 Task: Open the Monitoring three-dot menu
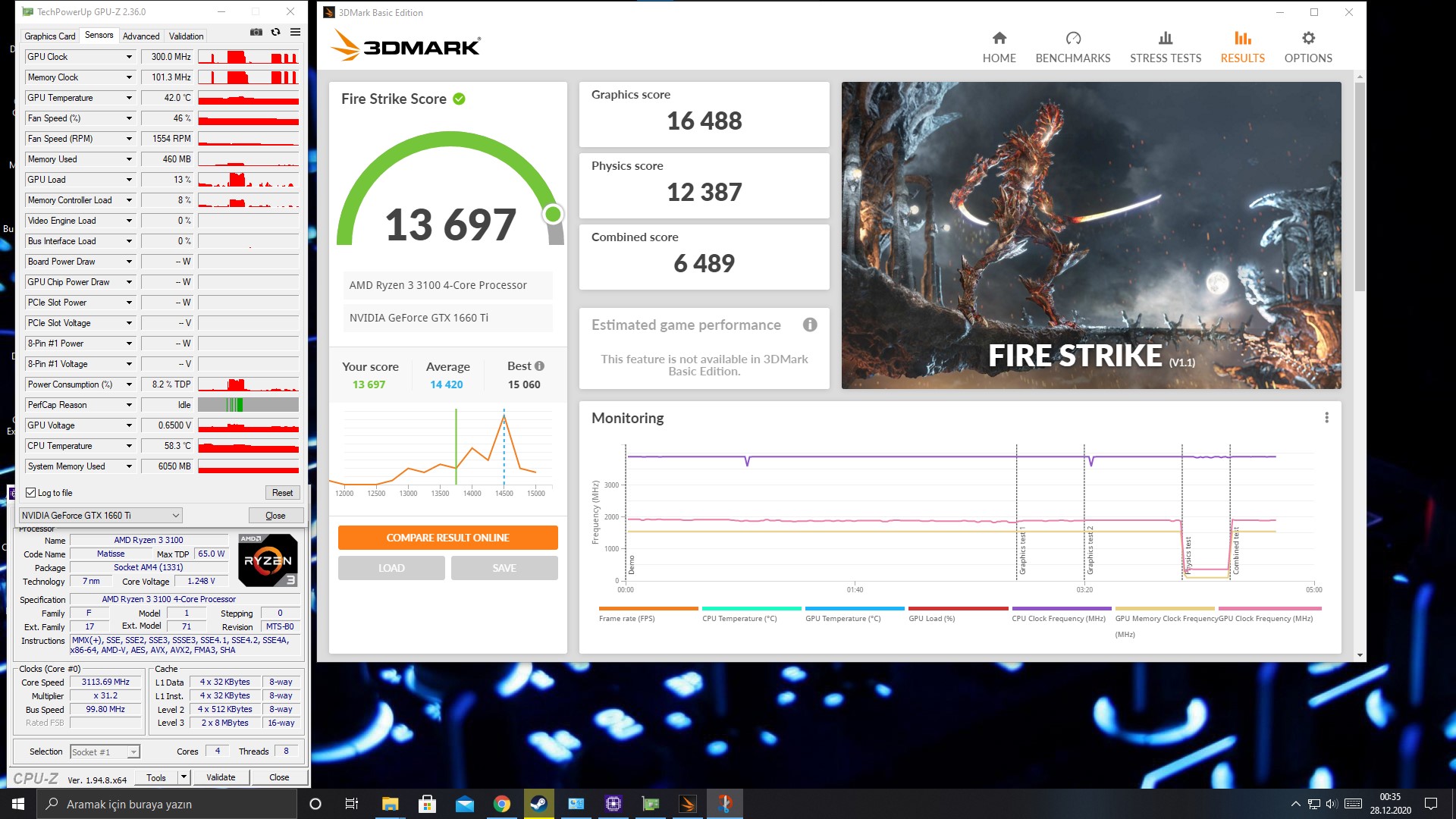pos(1326,418)
